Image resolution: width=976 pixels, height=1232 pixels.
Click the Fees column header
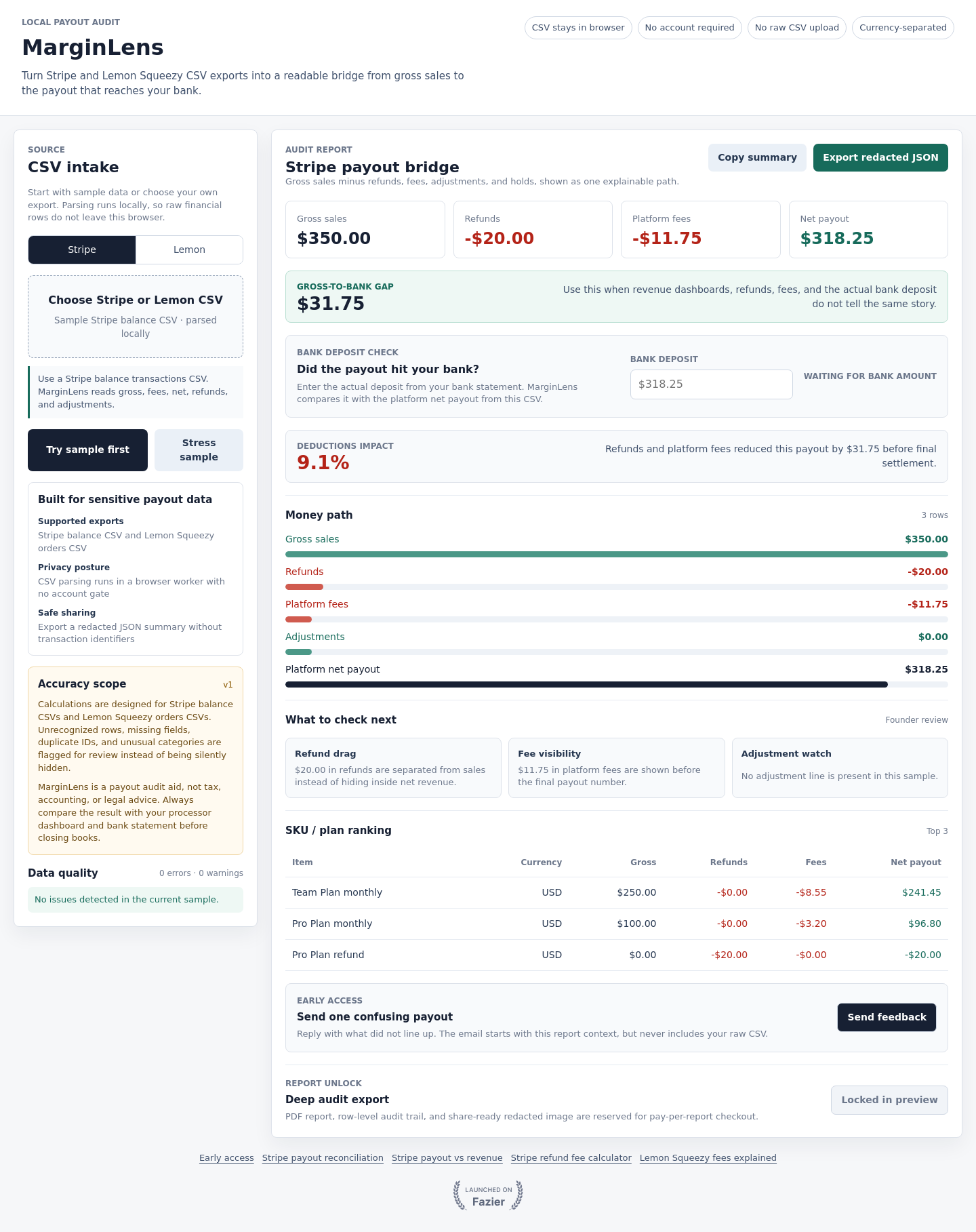[x=816, y=862]
